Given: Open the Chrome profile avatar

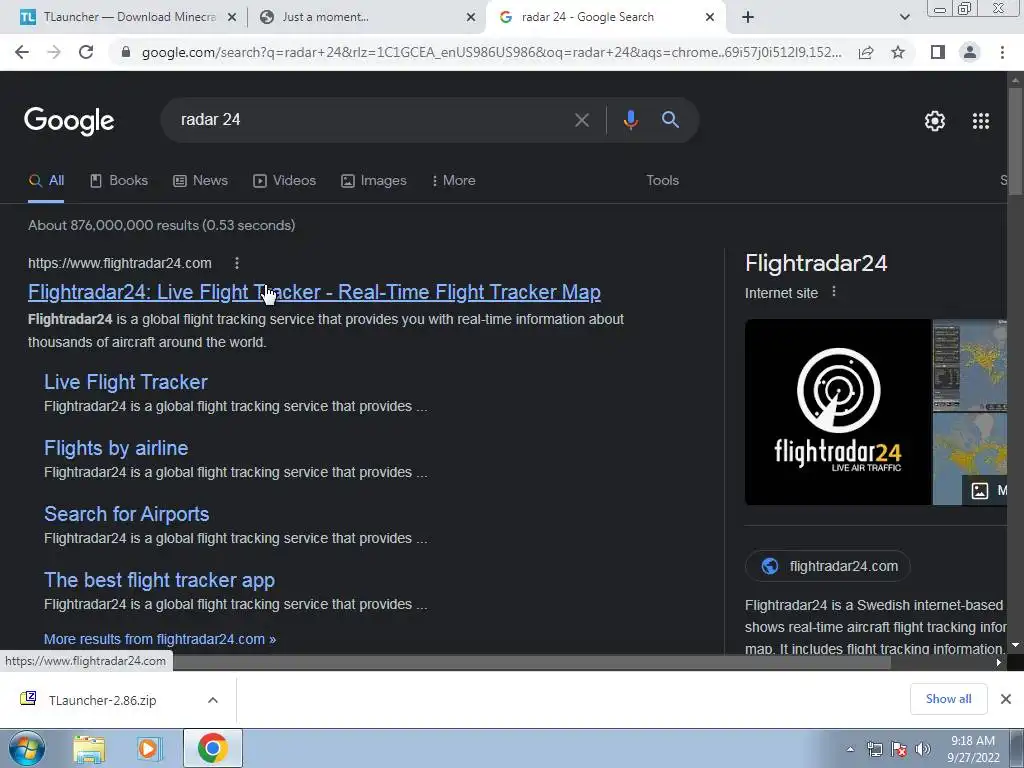Looking at the screenshot, I should [x=970, y=52].
